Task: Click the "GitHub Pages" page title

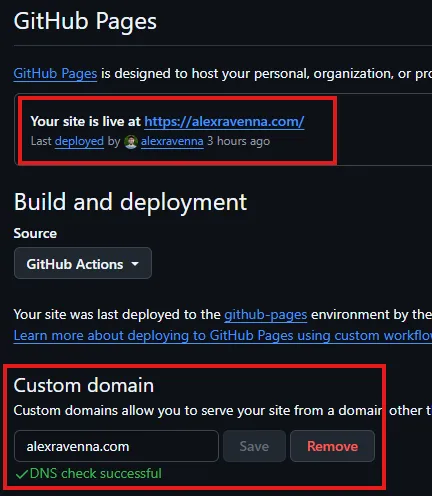Action: pyautogui.click(x=85, y=22)
